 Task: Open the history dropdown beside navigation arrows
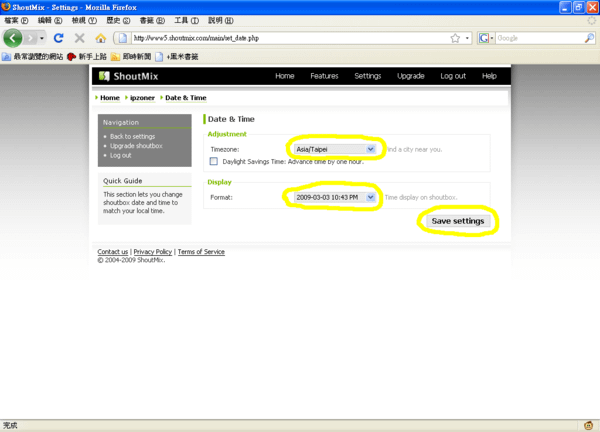[41, 38]
